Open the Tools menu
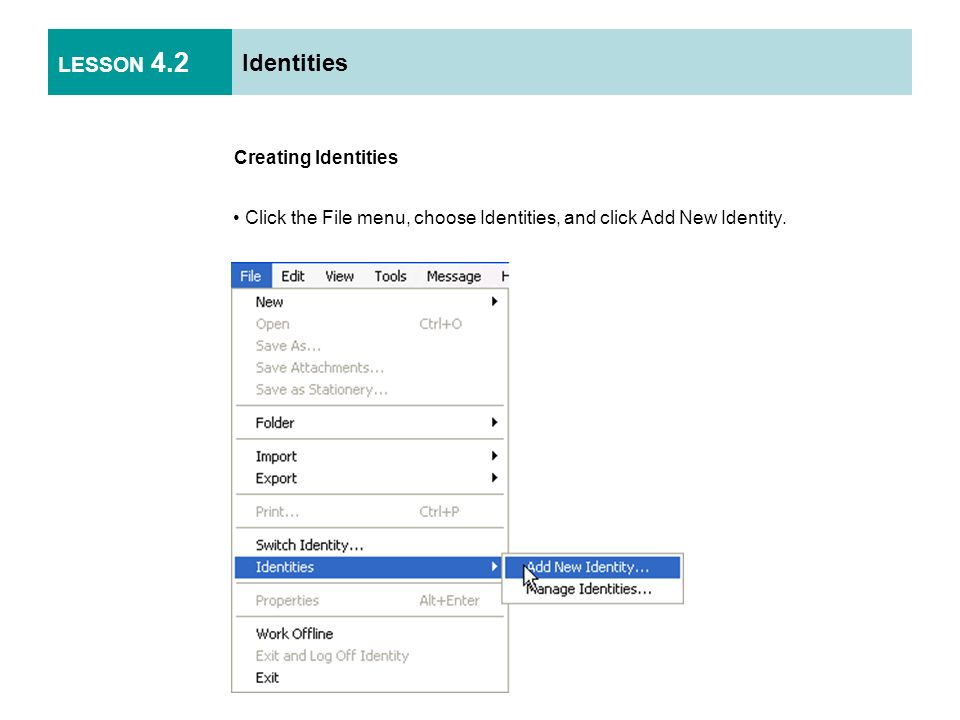Viewport: 960px width, 720px height. click(390, 276)
